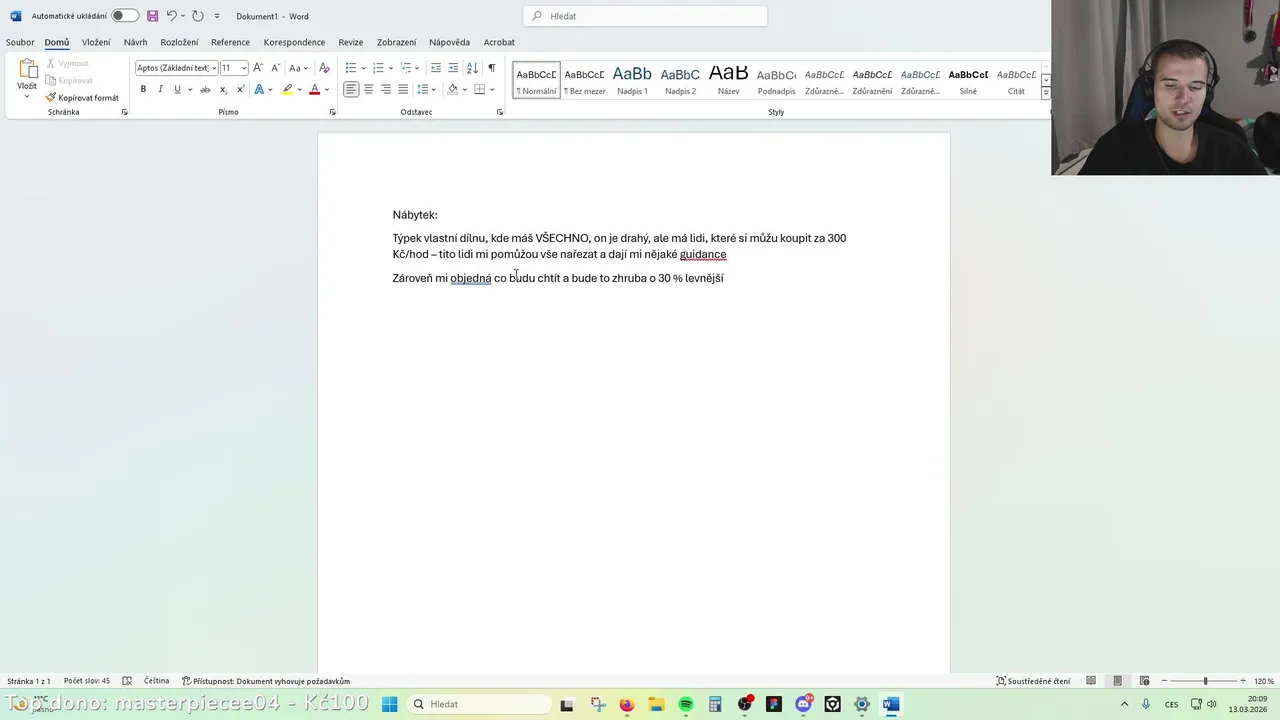Clear all formatting
The width and height of the screenshot is (1280, 720).
tap(324, 68)
